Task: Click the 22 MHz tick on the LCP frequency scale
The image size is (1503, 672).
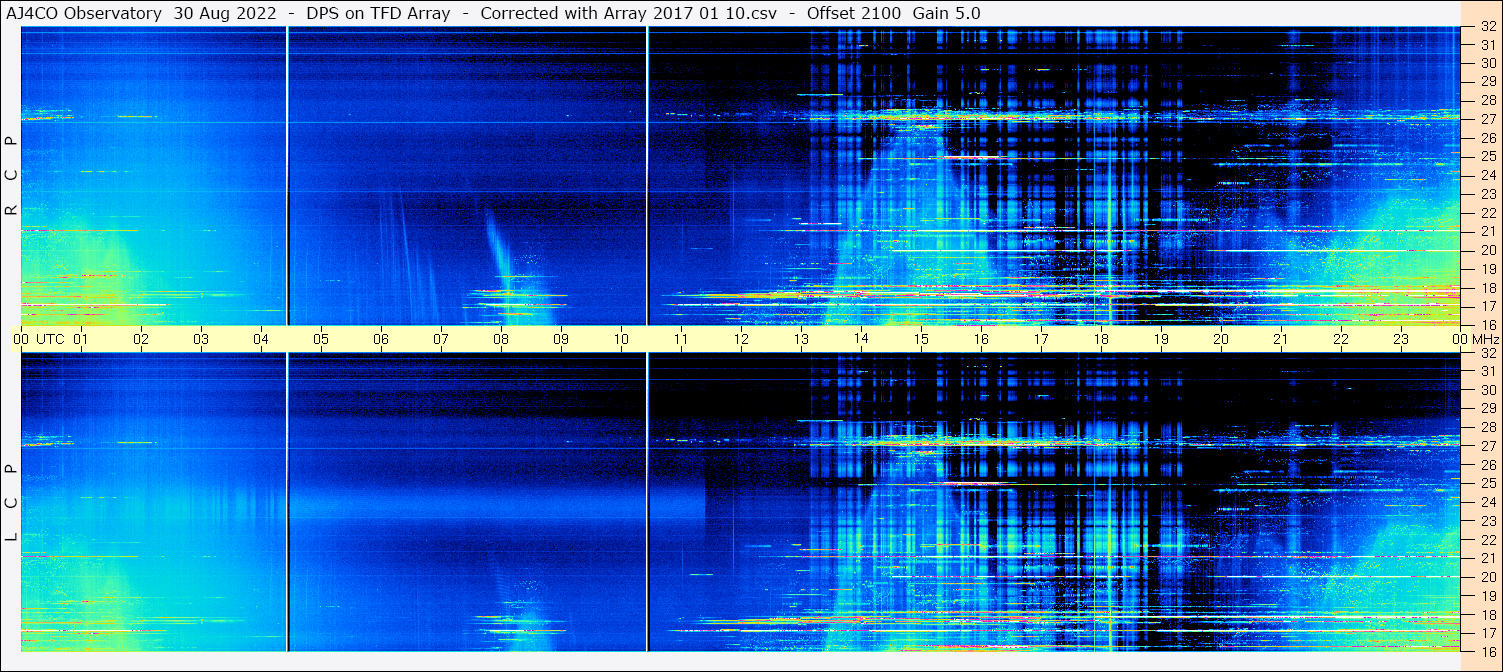Action: point(1488,539)
